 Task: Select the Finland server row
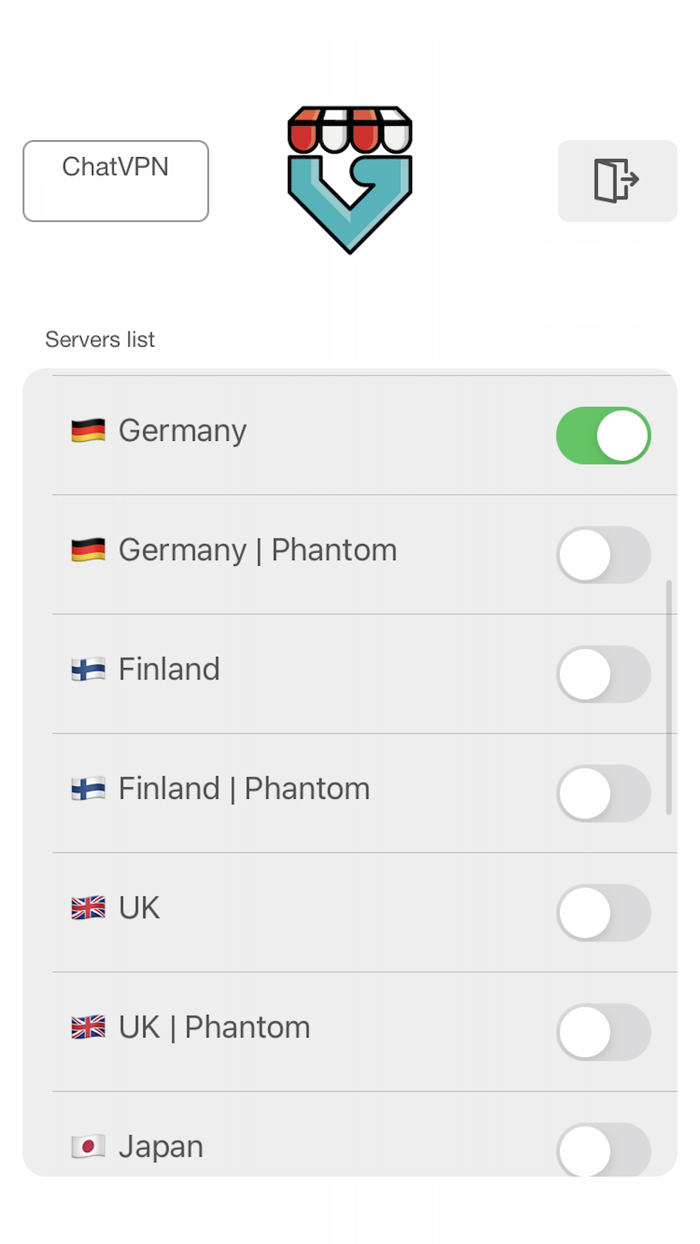[300, 669]
